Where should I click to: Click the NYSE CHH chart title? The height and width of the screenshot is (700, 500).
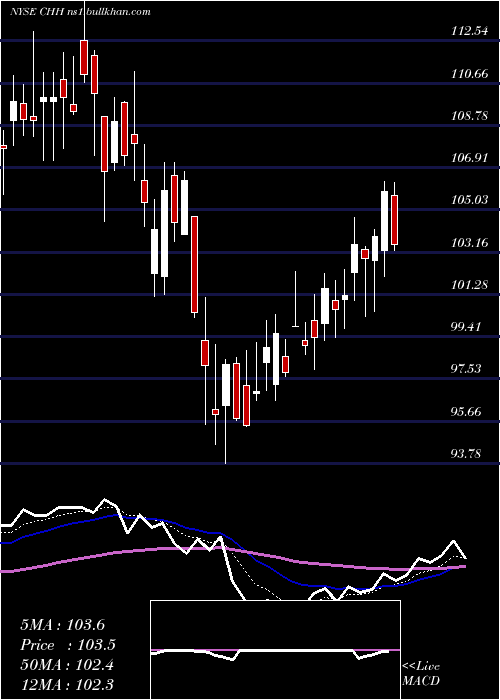click(80, 12)
